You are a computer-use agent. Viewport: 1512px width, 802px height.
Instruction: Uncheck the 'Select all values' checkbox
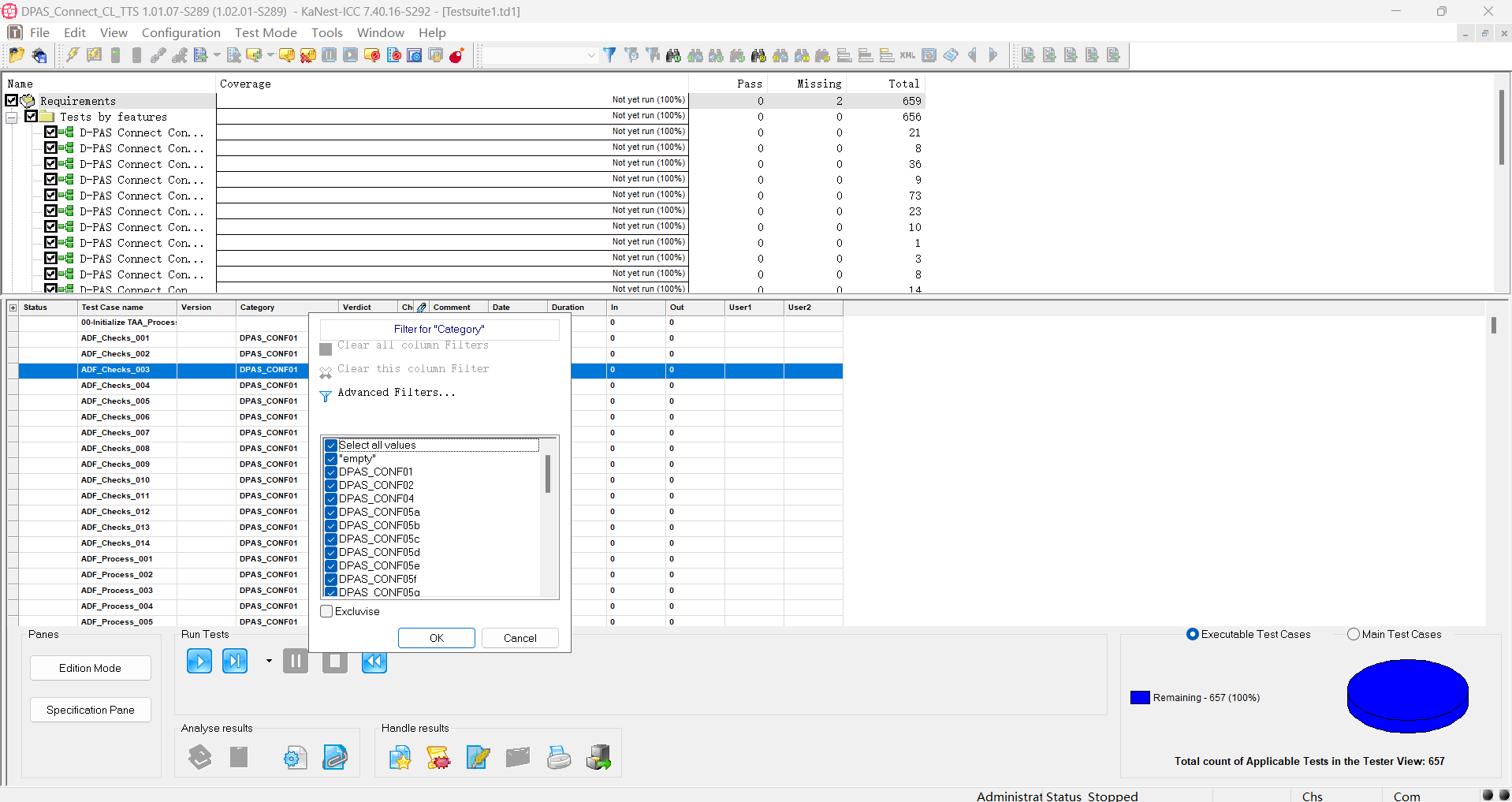(x=331, y=446)
